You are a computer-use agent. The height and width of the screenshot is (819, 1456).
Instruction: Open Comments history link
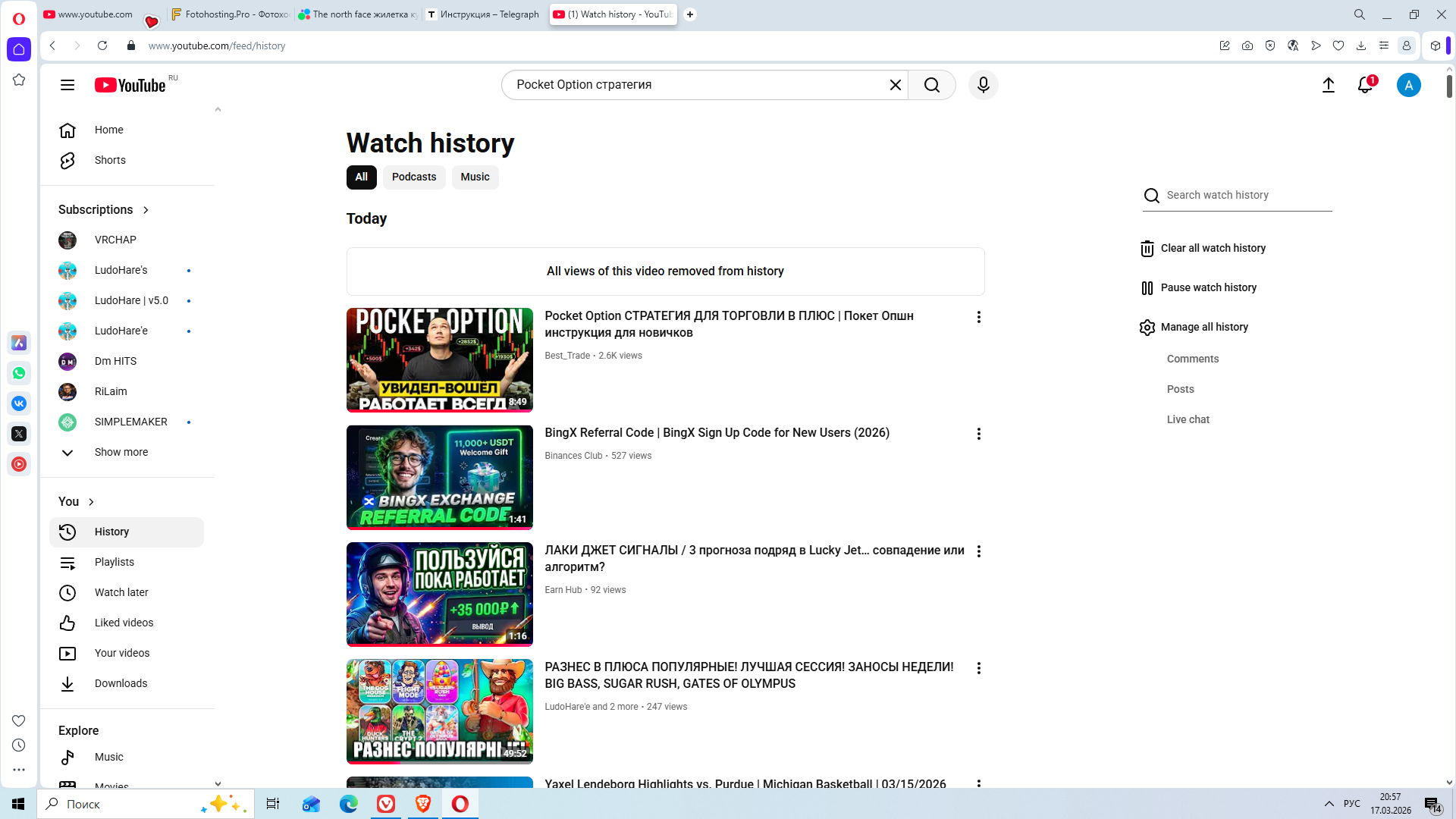(1192, 359)
